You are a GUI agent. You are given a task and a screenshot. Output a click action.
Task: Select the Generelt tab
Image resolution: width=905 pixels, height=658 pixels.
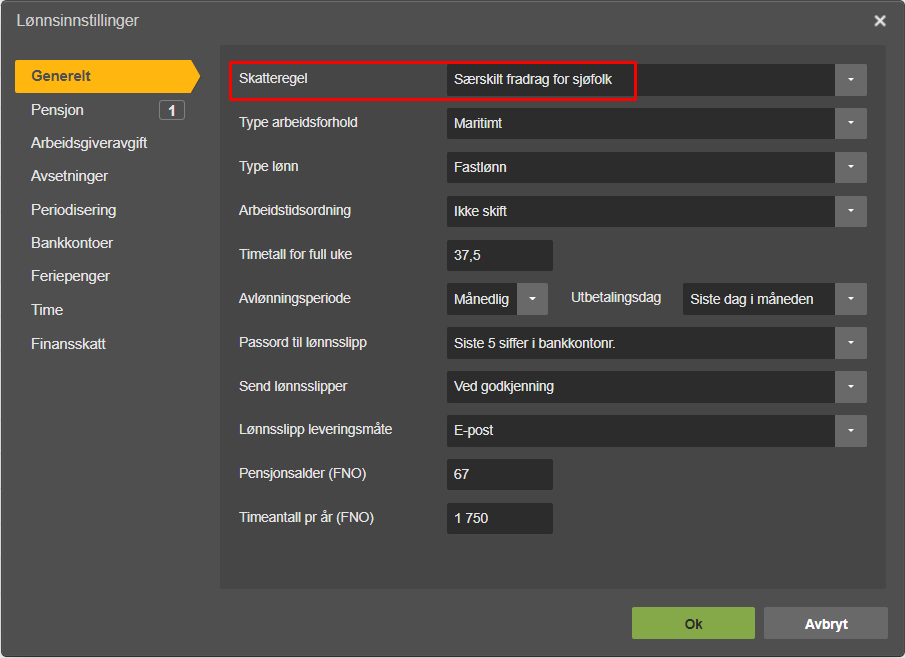tap(107, 76)
